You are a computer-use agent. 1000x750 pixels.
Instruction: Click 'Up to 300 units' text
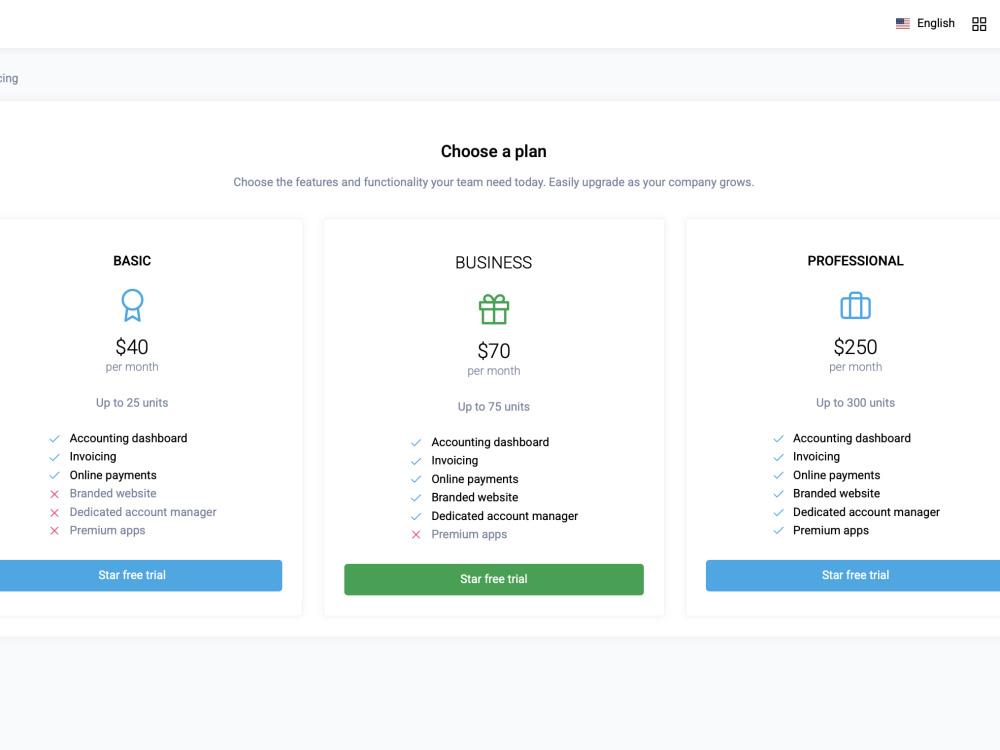click(x=855, y=403)
